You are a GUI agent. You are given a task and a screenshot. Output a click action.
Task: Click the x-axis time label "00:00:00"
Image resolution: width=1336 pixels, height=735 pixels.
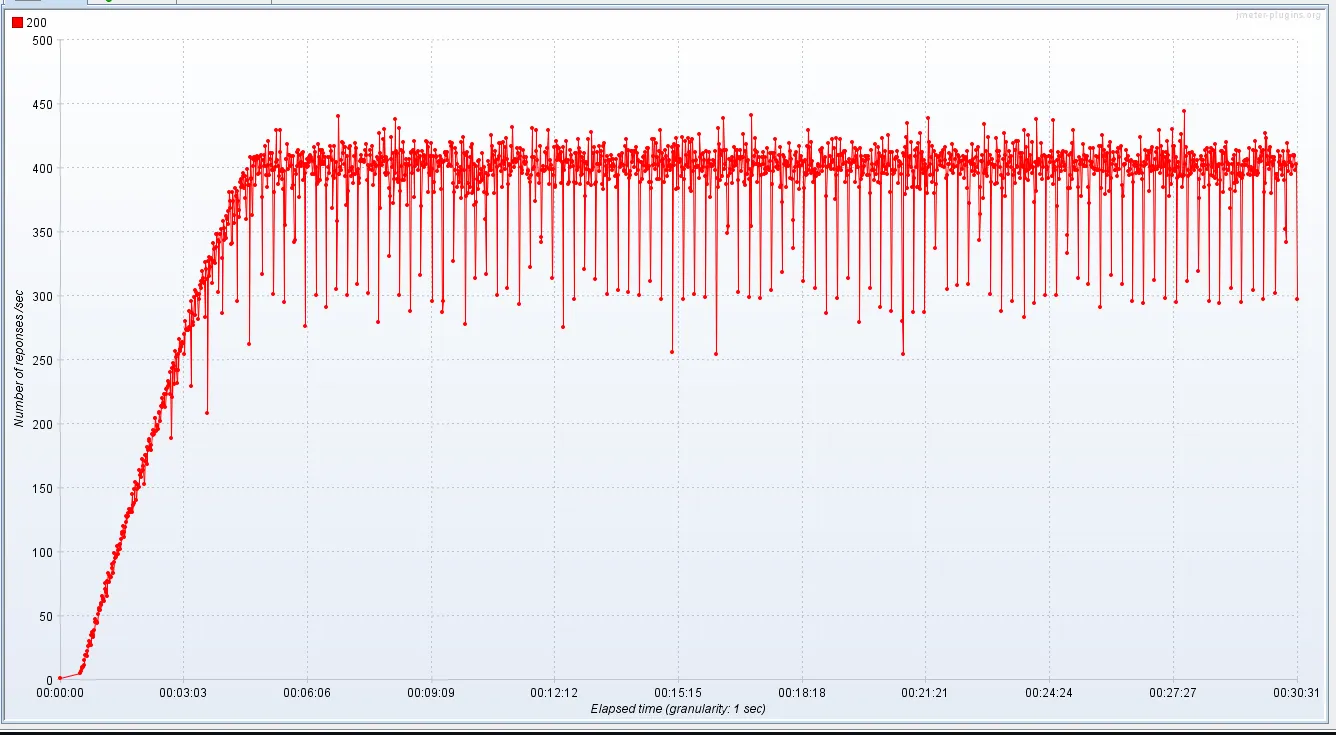coord(60,693)
